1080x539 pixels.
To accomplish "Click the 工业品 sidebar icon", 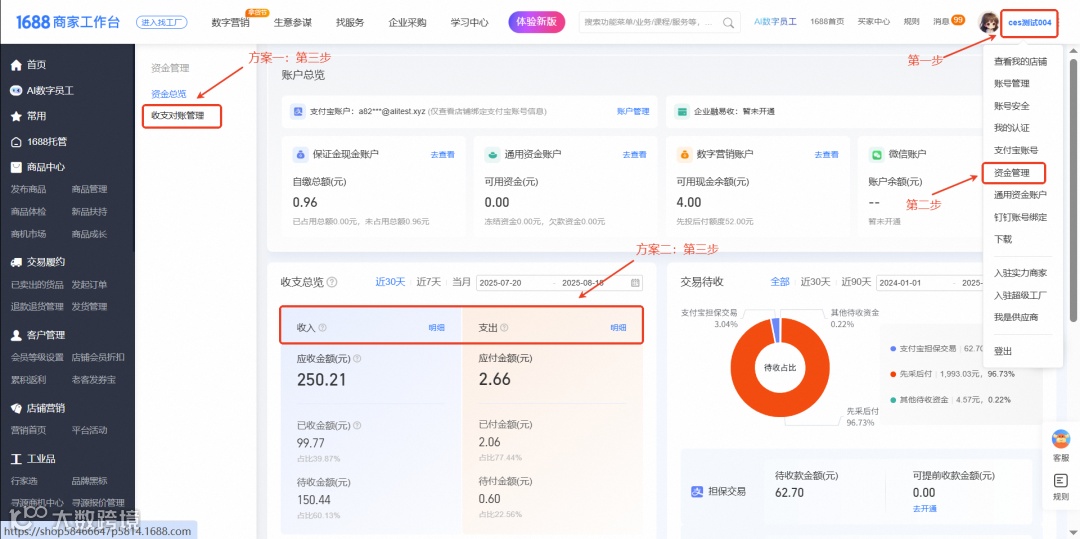I will coord(17,459).
